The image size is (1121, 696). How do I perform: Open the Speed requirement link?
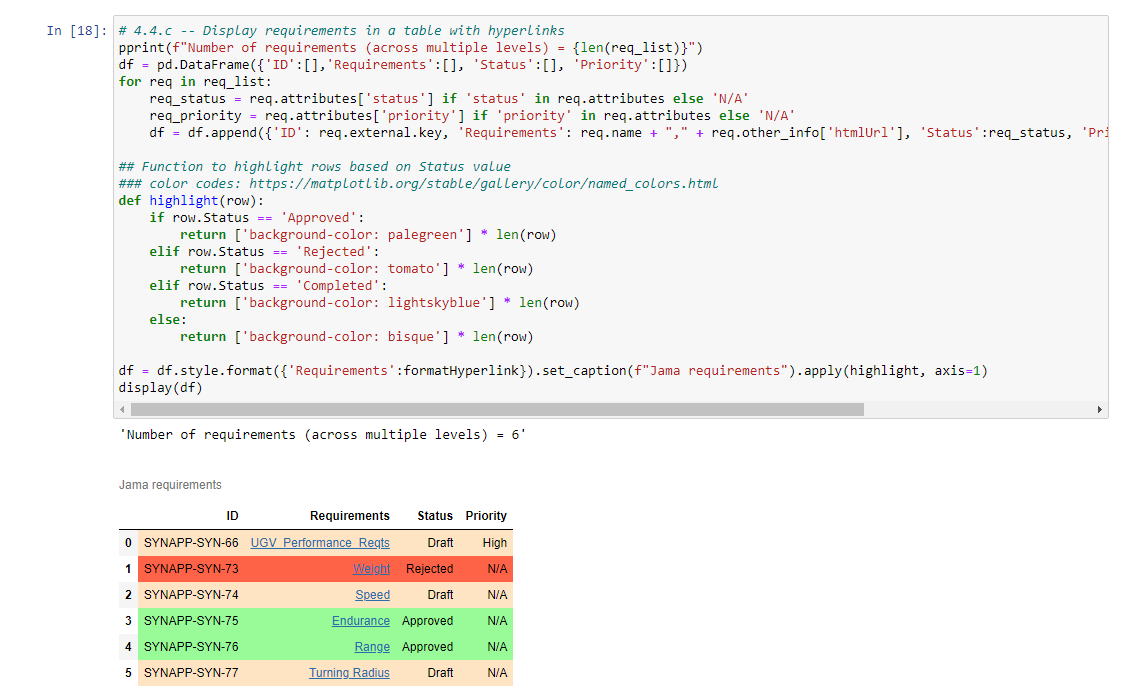tap(372, 595)
